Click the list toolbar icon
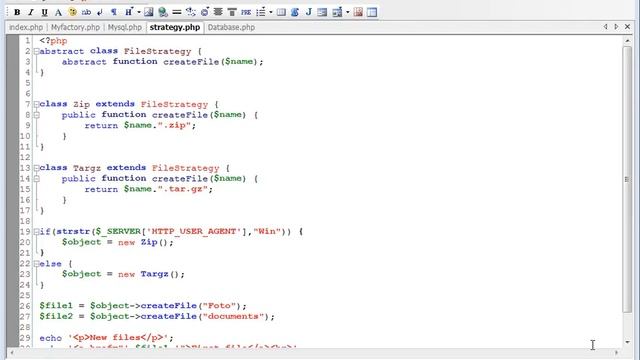Screen dimensions: 640x360 click(x=261, y=12)
